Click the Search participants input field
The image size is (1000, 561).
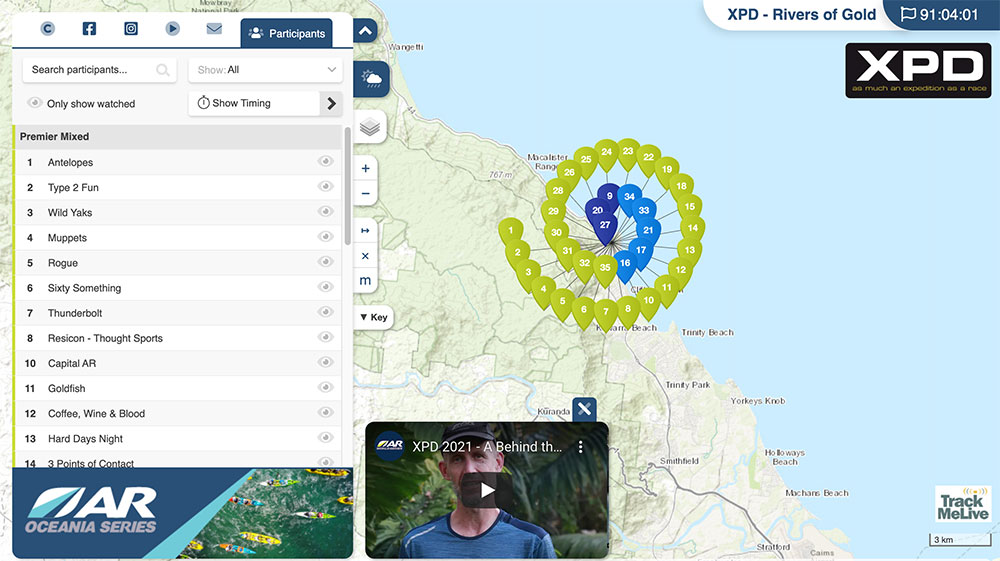point(92,70)
